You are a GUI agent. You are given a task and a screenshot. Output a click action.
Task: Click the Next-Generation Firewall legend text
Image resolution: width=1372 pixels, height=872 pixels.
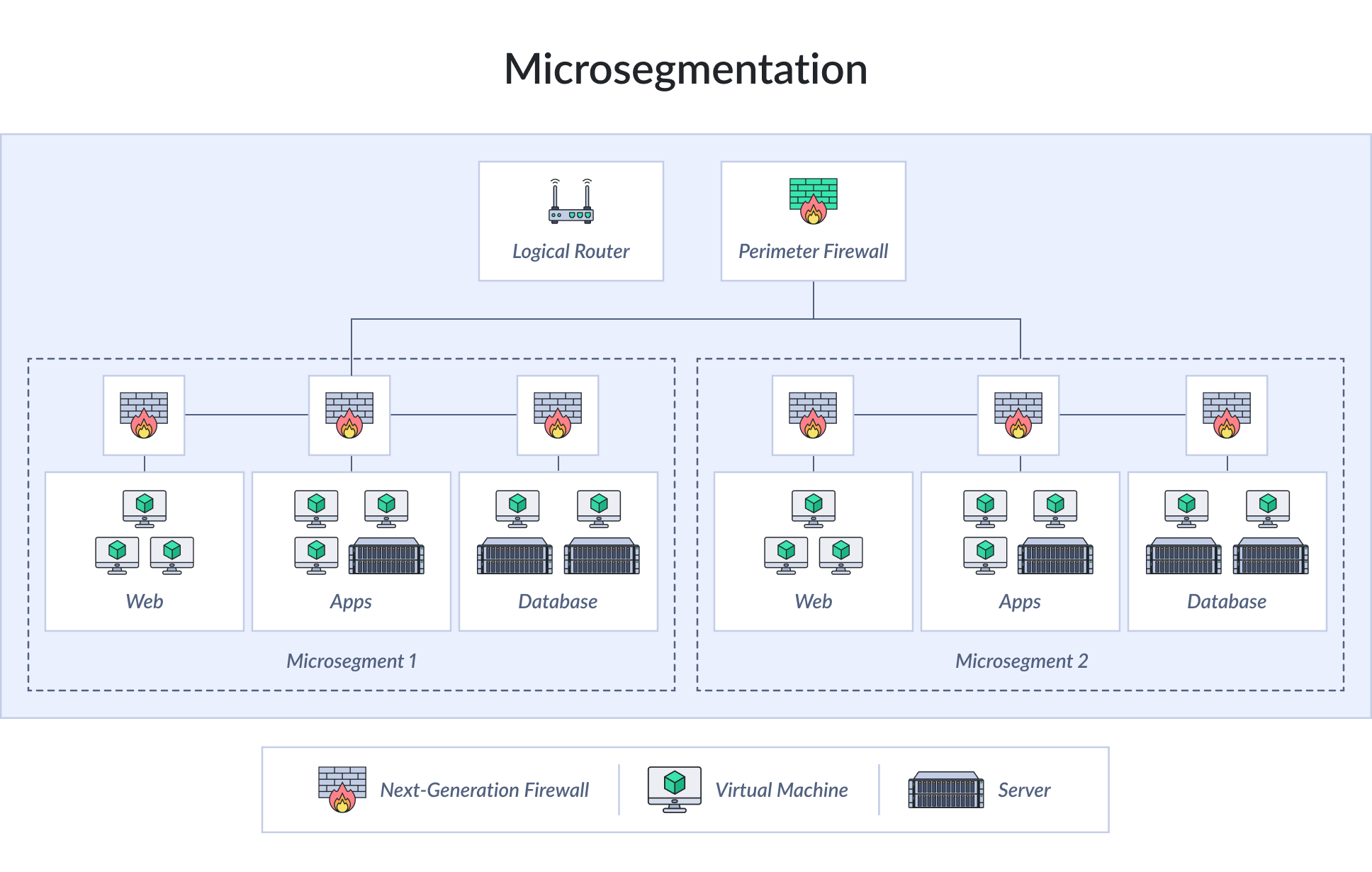[485, 790]
